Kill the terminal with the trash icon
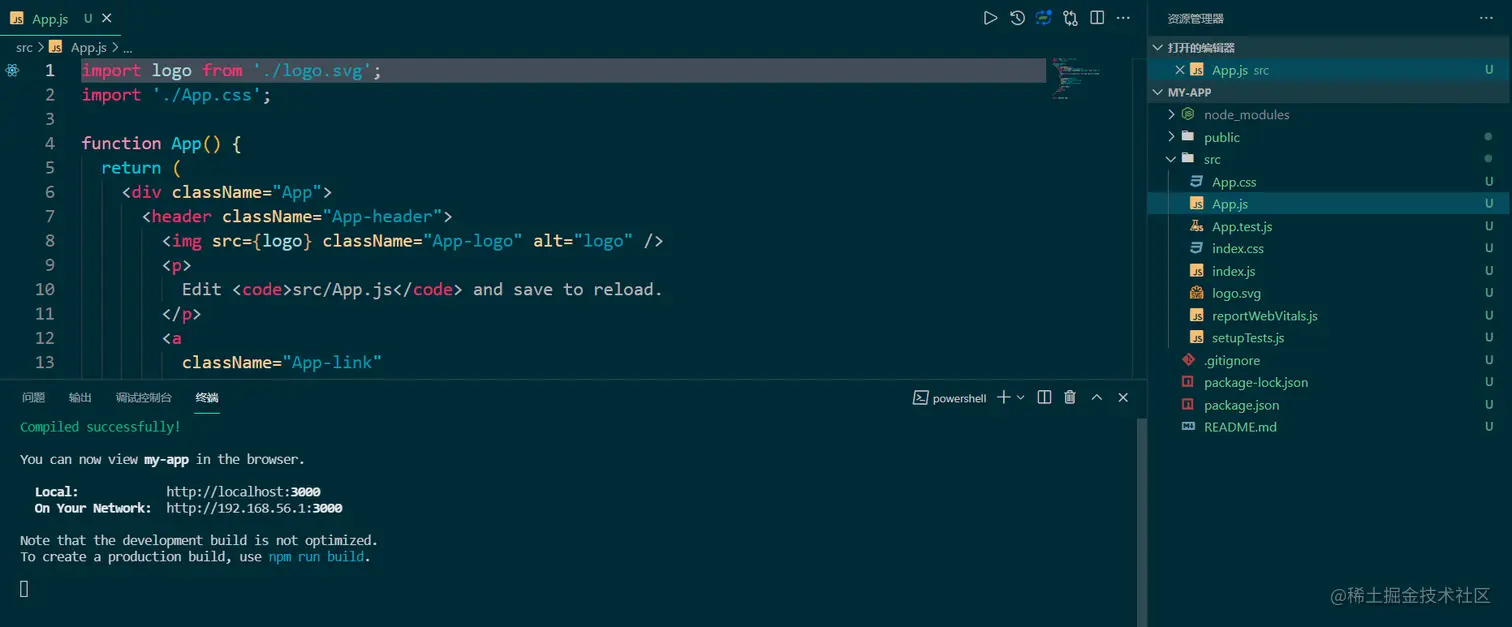The width and height of the screenshot is (1512, 627). 1070,397
